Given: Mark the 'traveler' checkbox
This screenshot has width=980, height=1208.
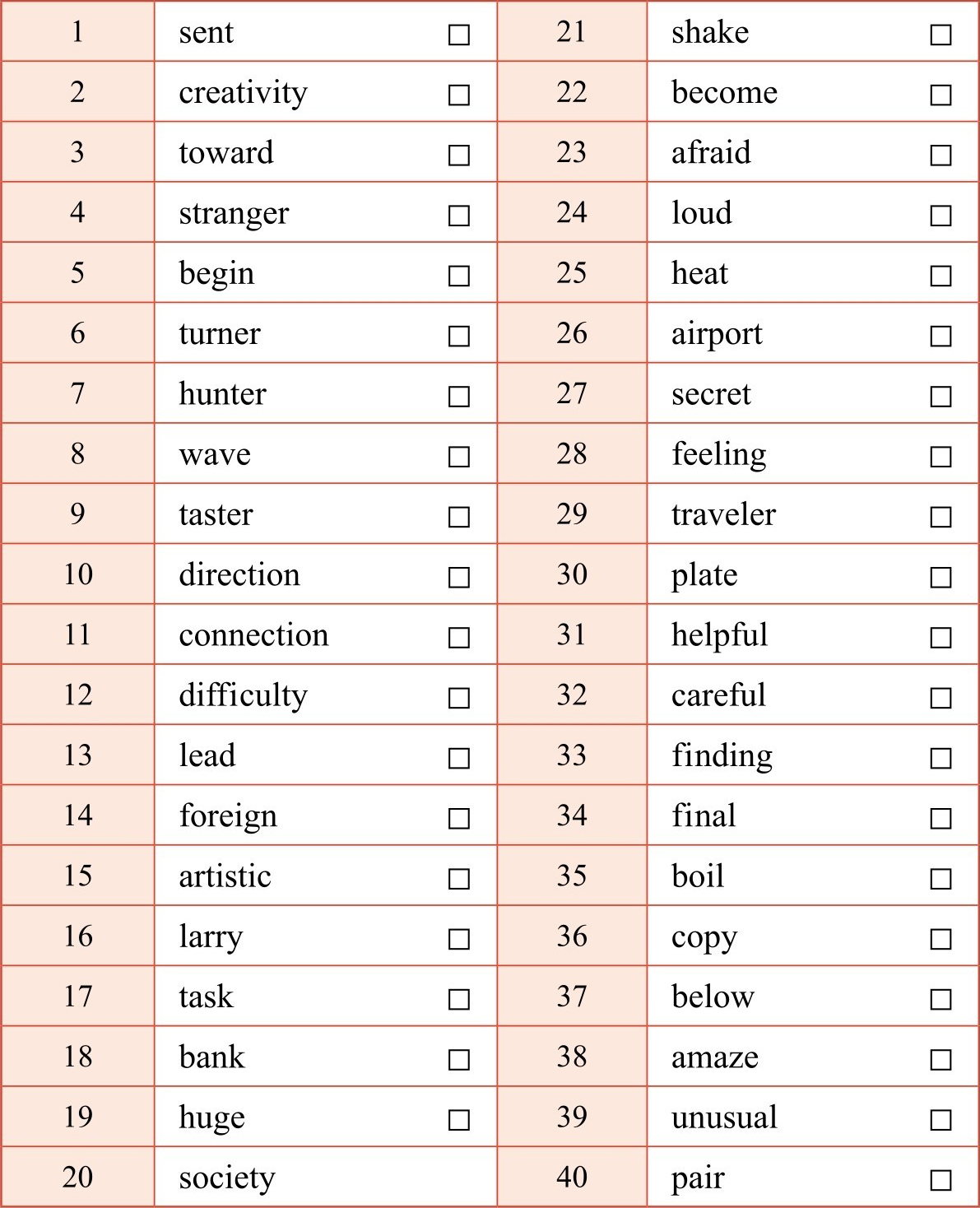Looking at the screenshot, I should point(941,517).
